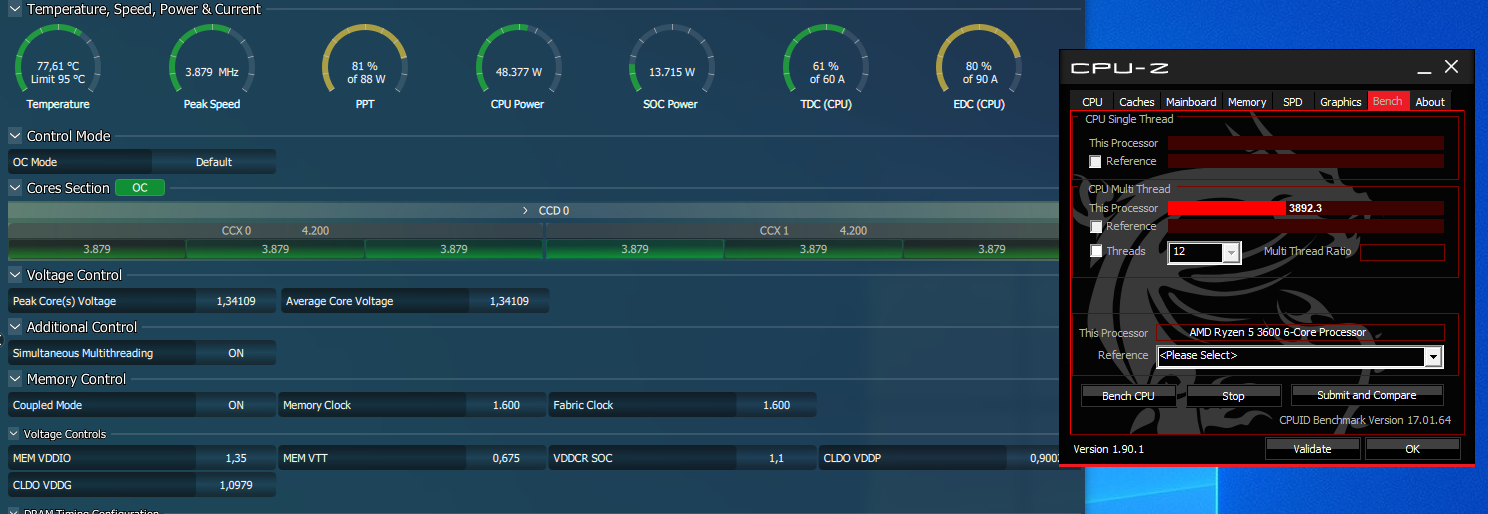Image resolution: width=1488 pixels, height=514 pixels.
Task: Collapse the Voltage Control section
Action: [15, 275]
